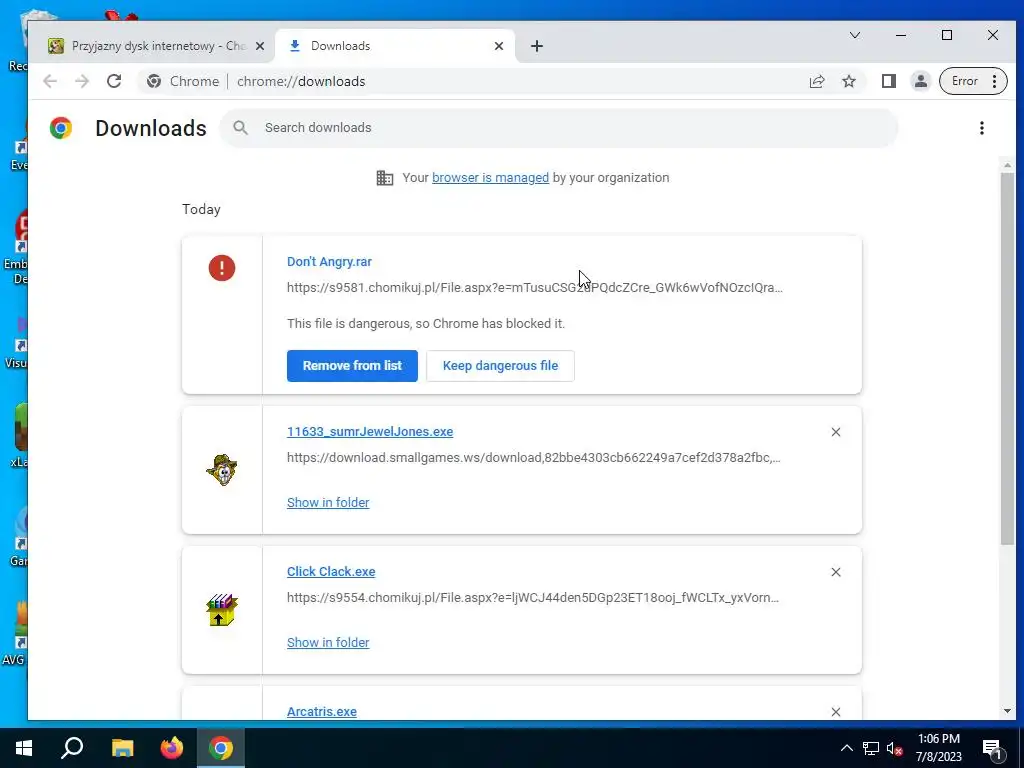Open the browser is managed link
The image size is (1024, 768).
[490, 178]
